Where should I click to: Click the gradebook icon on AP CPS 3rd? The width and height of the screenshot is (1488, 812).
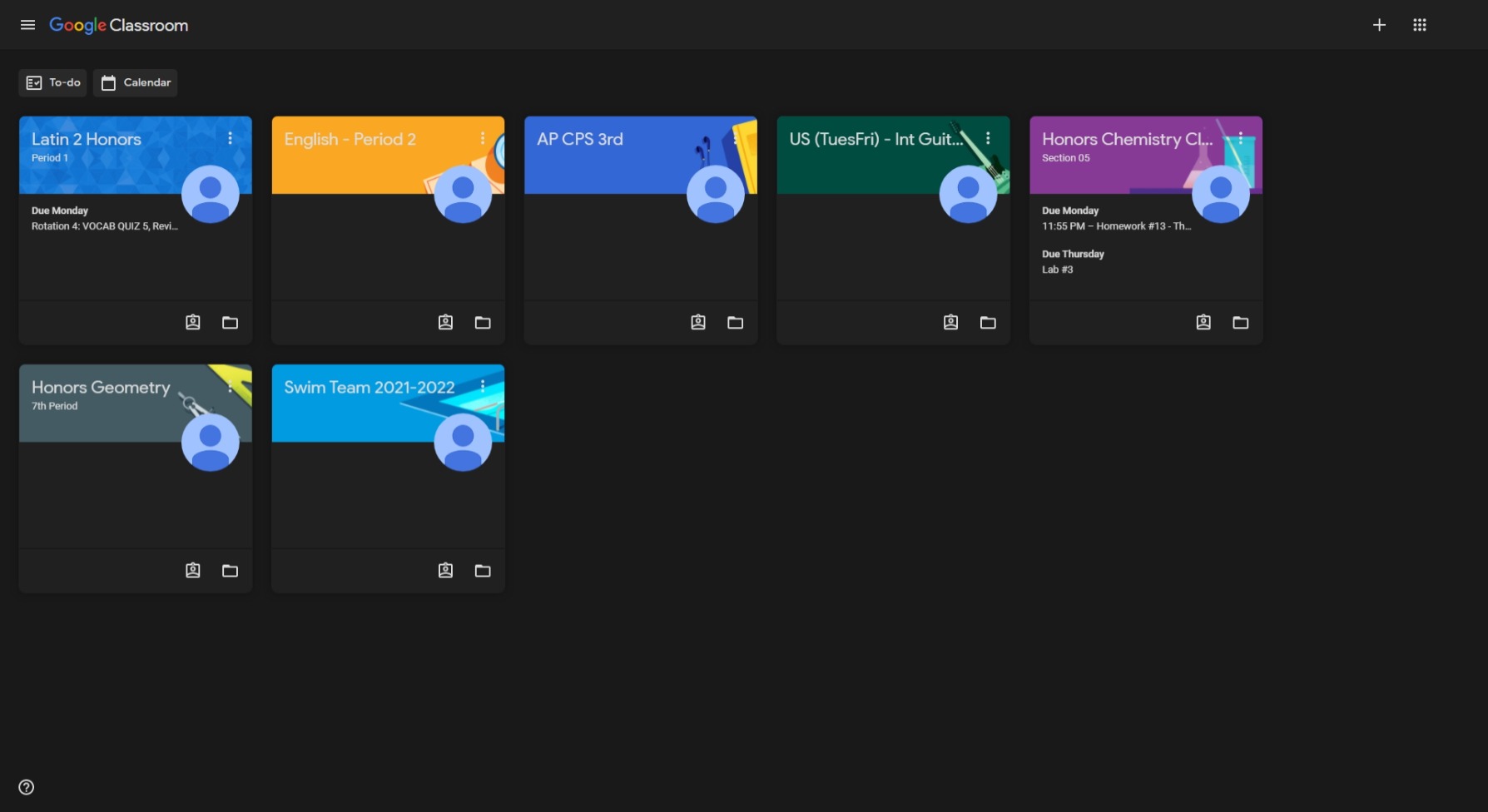[698, 322]
